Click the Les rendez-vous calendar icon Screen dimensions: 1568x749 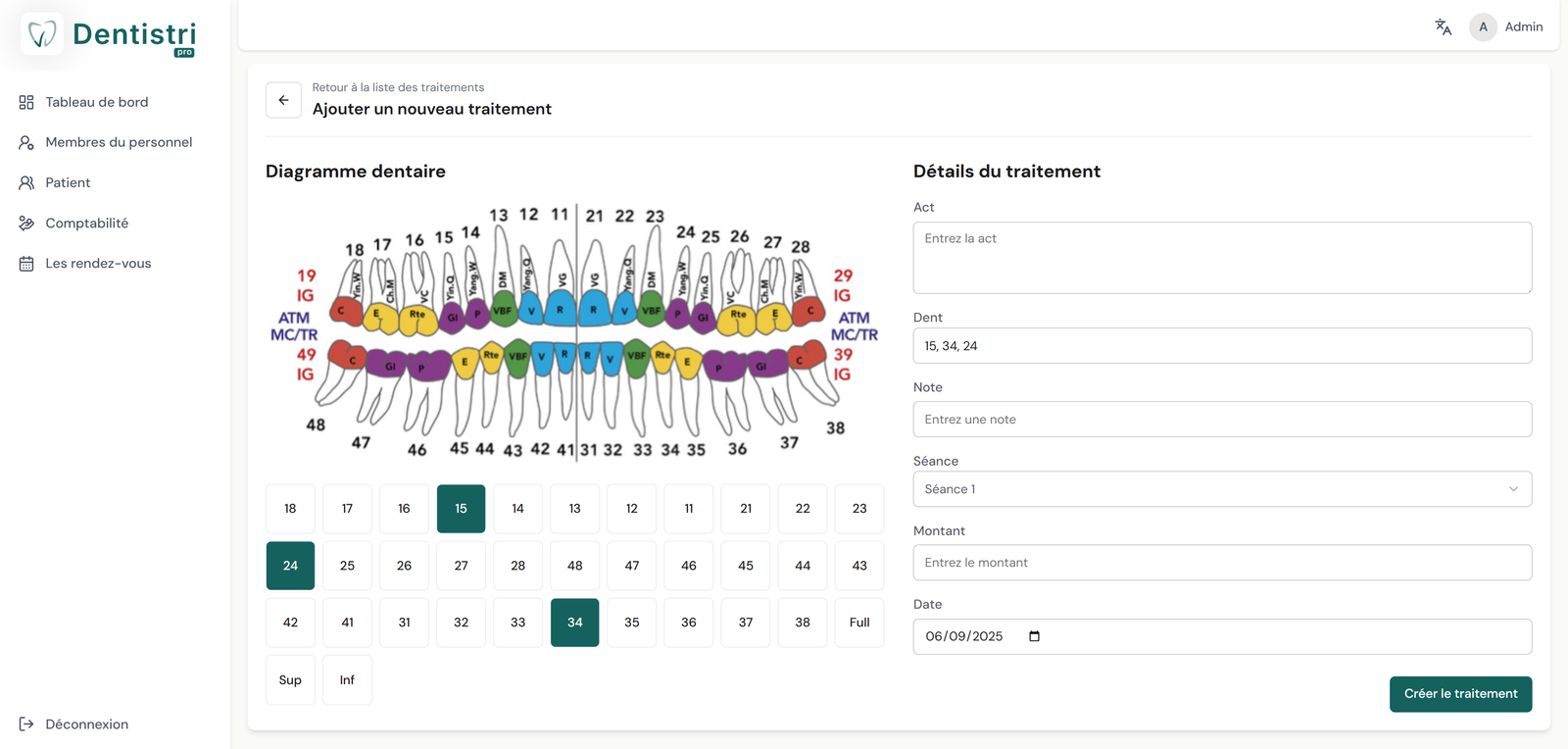tap(26, 264)
